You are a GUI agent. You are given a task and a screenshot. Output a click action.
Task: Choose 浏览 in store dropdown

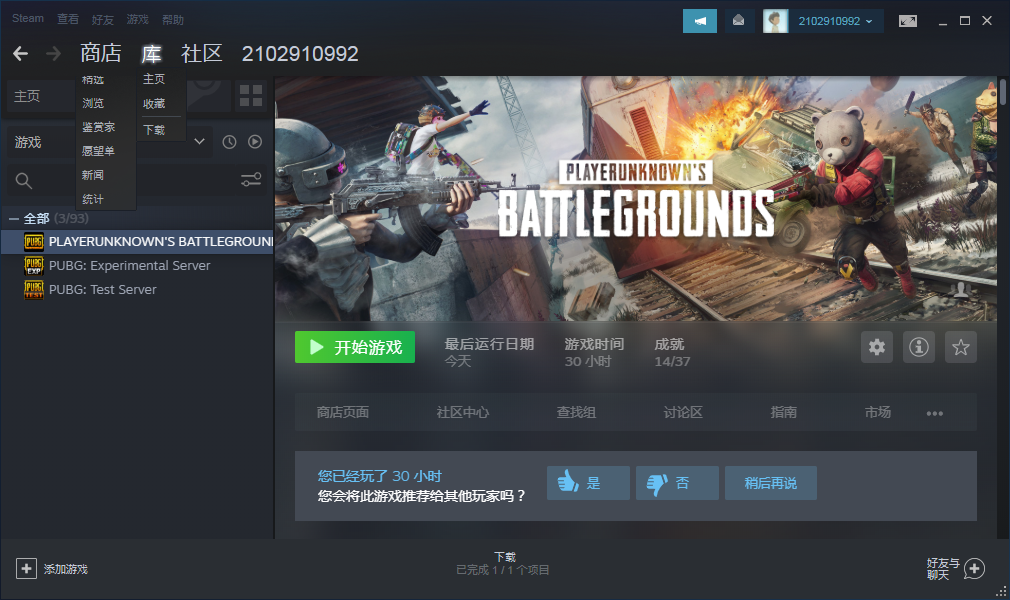click(x=93, y=103)
